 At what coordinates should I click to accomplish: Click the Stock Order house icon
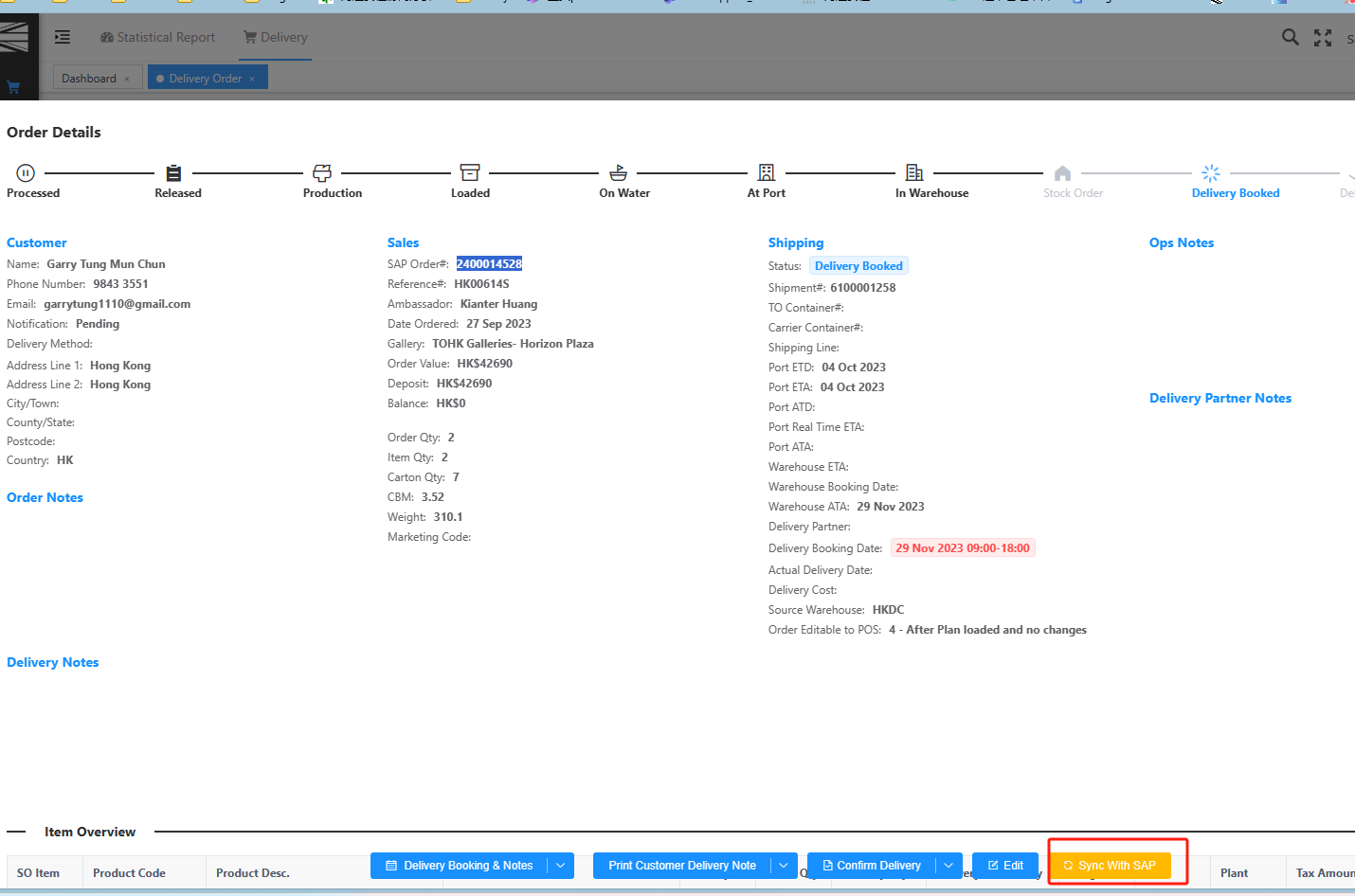tap(1062, 173)
